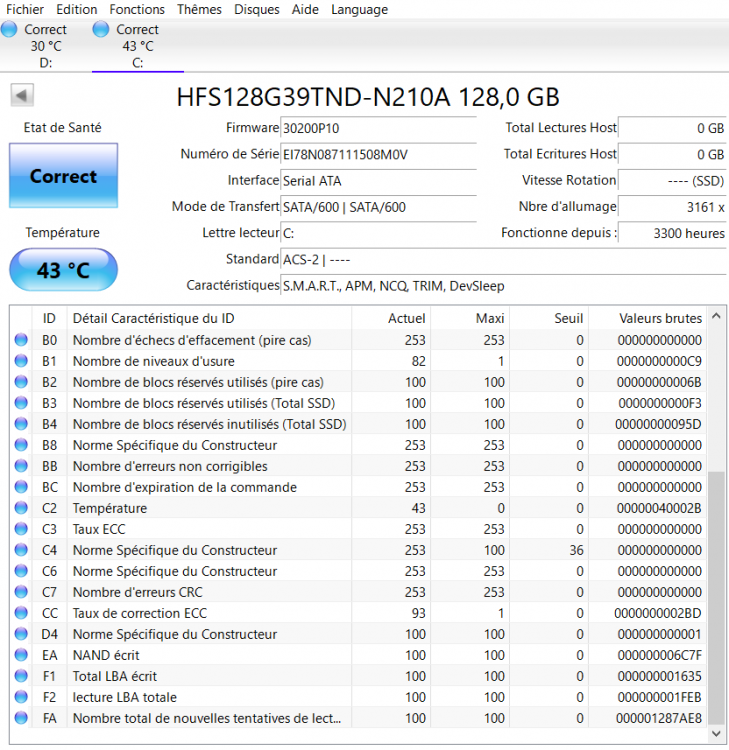The height and width of the screenshot is (750, 729).
Task: Open the Fonctions menu
Action: tap(137, 9)
